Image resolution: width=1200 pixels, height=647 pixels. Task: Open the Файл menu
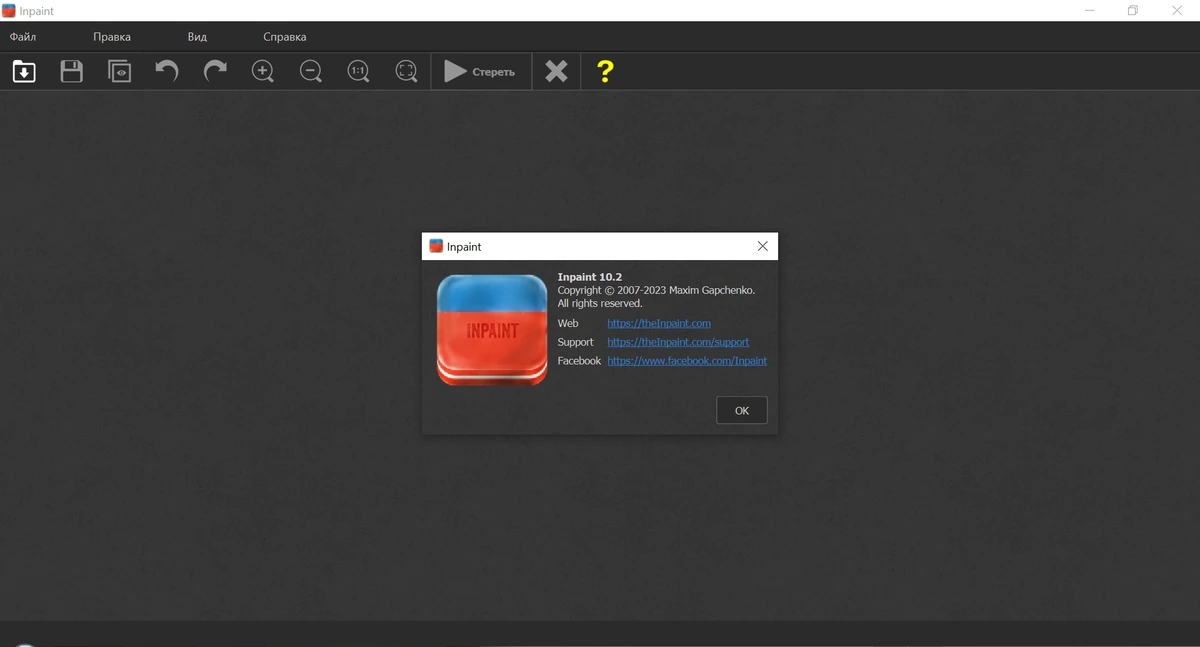(23, 37)
